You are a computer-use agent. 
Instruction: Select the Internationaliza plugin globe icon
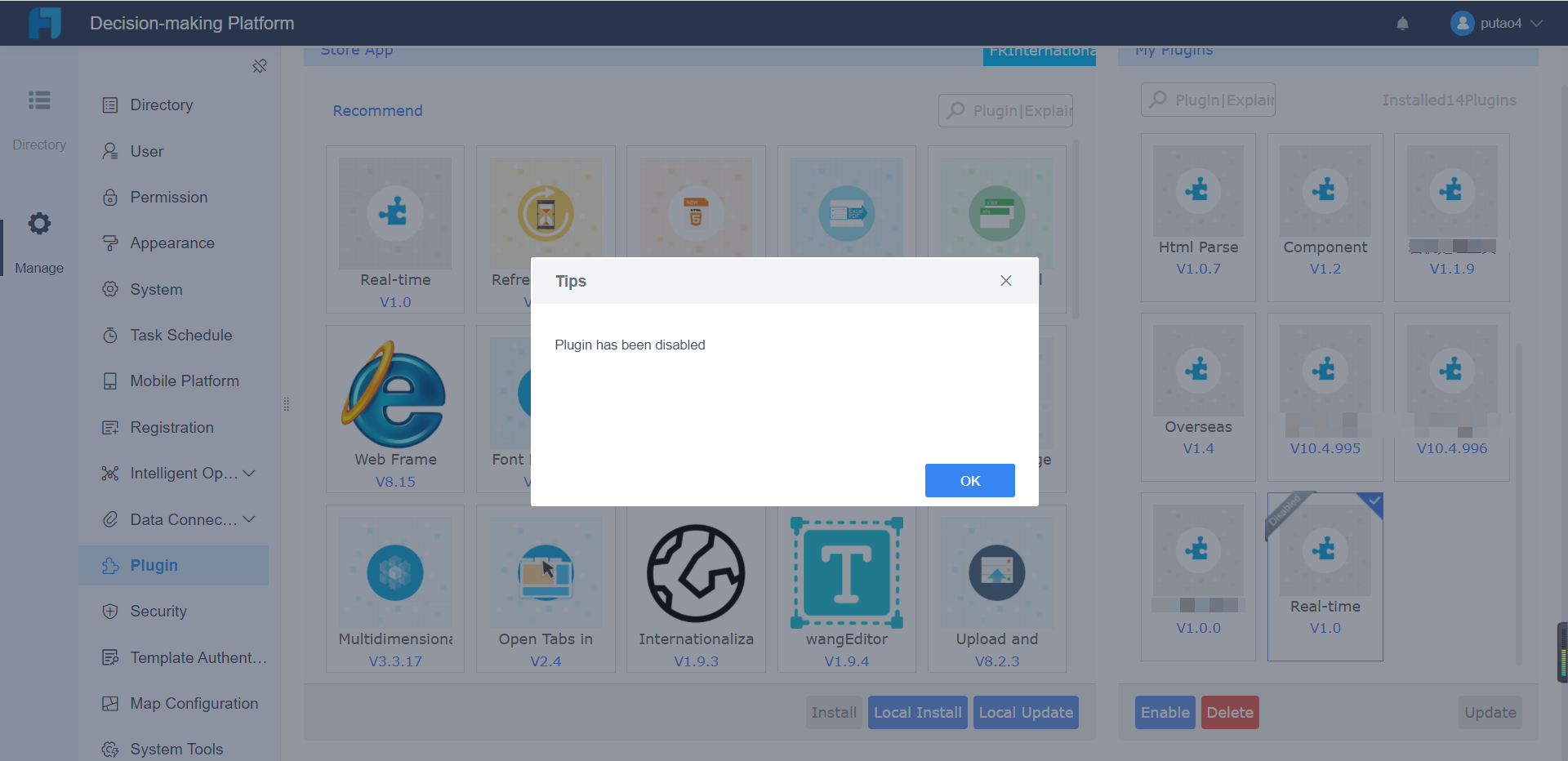pyautogui.click(x=696, y=572)
